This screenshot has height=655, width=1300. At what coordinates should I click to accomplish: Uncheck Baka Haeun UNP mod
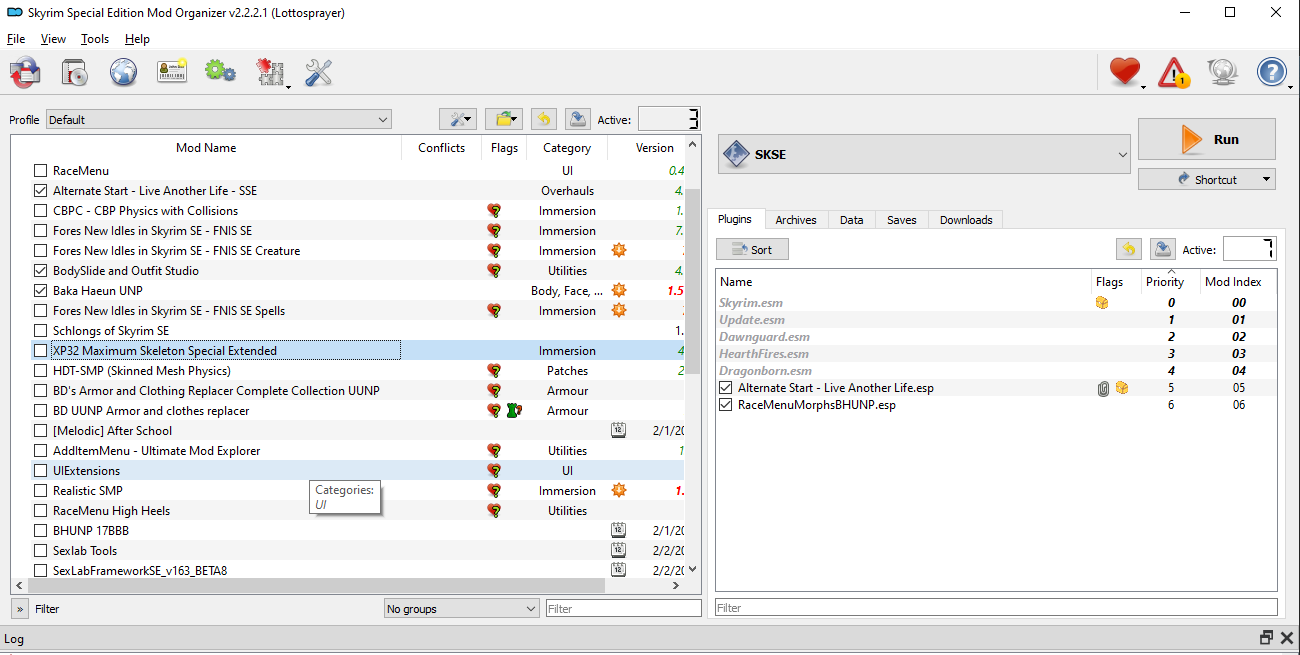click(40, 291)
